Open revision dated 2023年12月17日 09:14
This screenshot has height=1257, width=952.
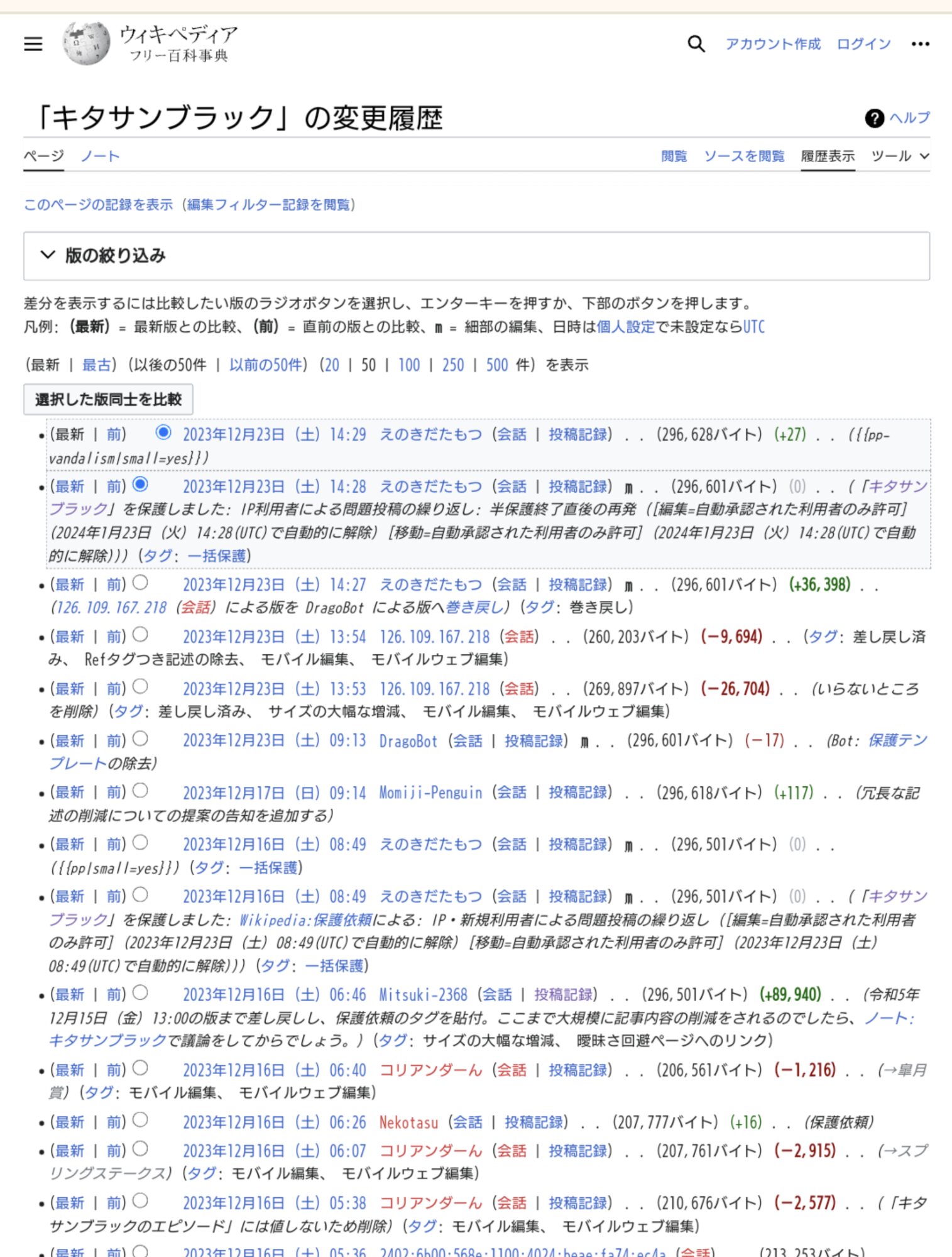(x=274, y=793)
